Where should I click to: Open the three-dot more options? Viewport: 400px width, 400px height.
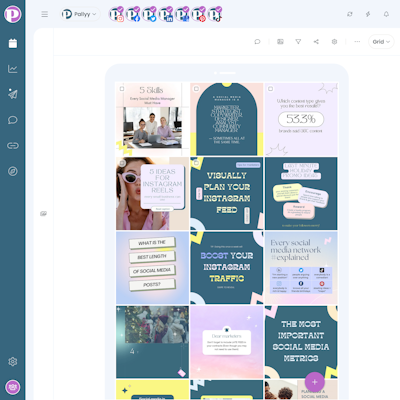[x=357, y=42]
